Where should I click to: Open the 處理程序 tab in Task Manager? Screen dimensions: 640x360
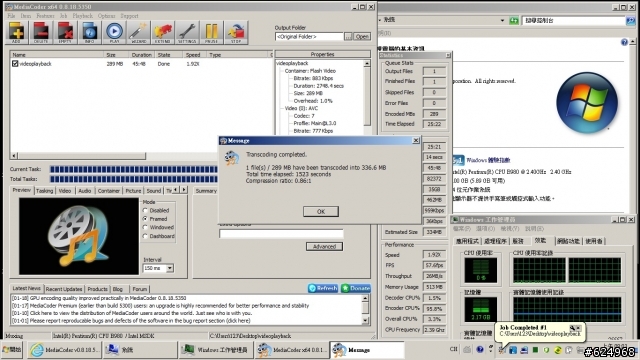(x=495, y=241)
